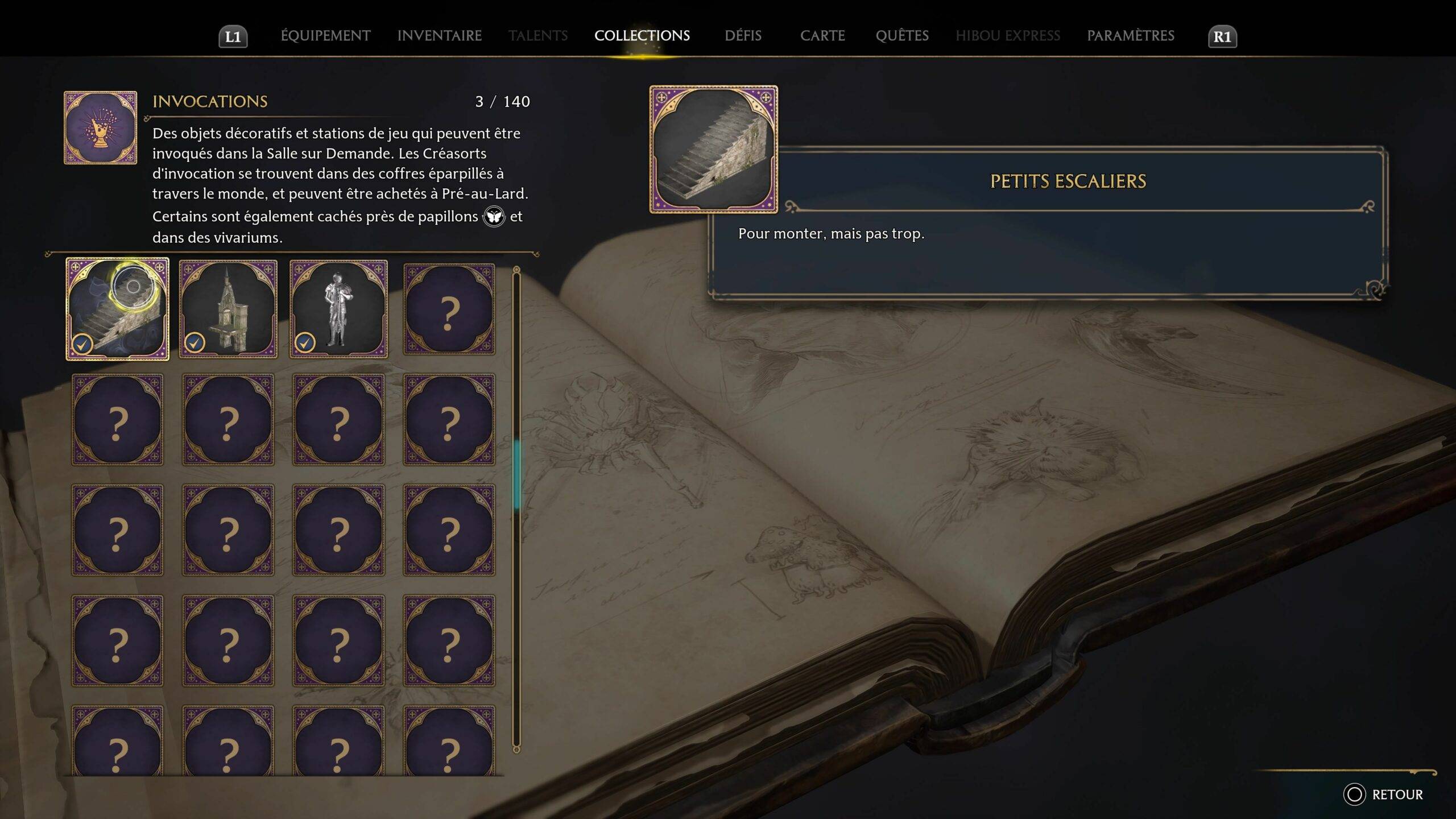Image resolution: width=1456 pixels, height=819 pixels.
Task: Go to the Quêtes tab
Action: 902,36
